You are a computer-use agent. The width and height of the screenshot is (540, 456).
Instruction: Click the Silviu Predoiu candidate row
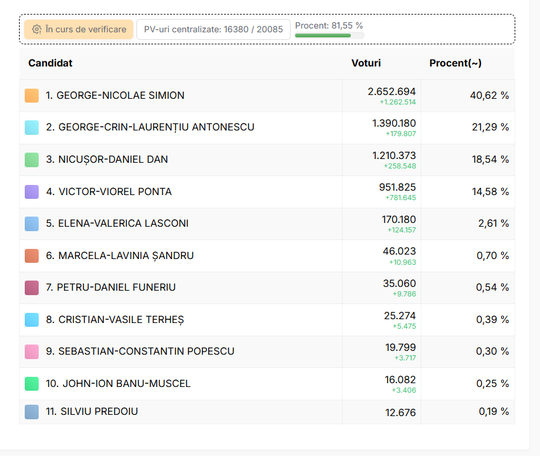tap(267, 412)
